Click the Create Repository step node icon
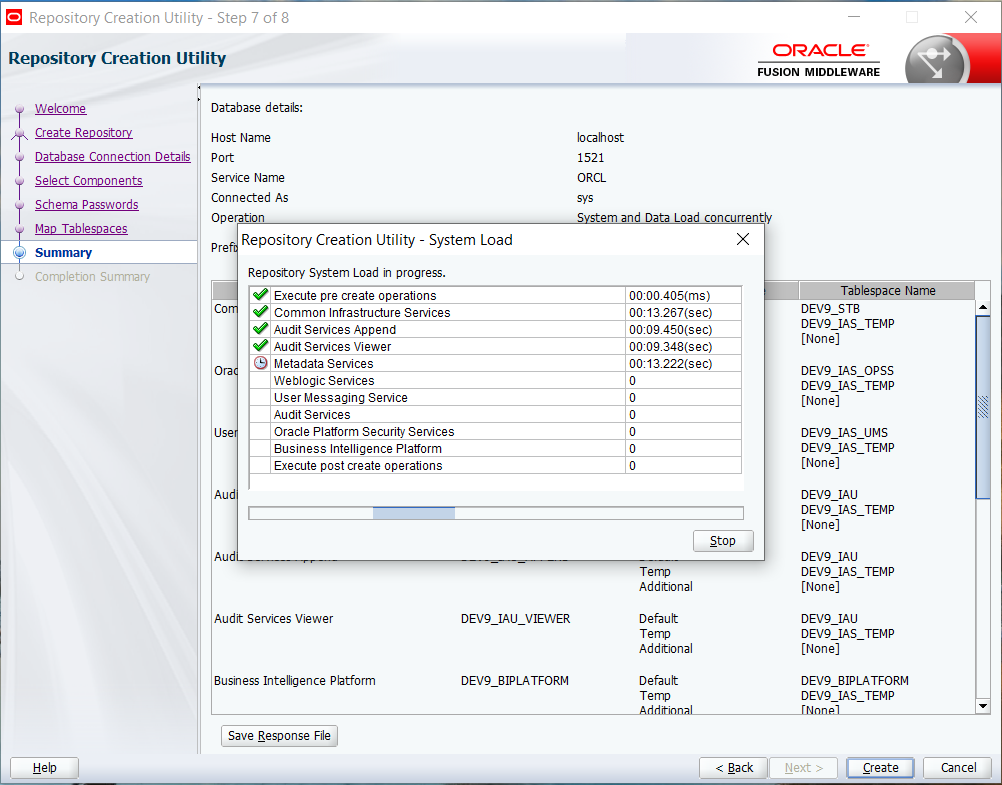Image resolution: width=1002 pixels, height=785 pixels. 19,133
